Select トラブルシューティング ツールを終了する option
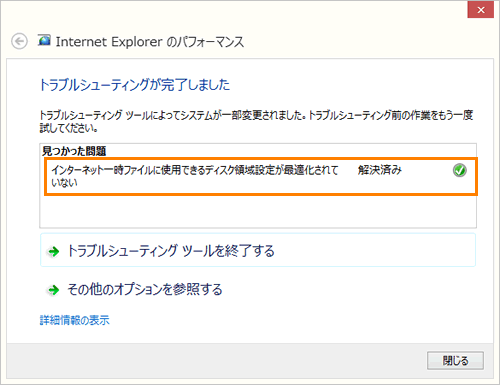 [x=258, y=250]
